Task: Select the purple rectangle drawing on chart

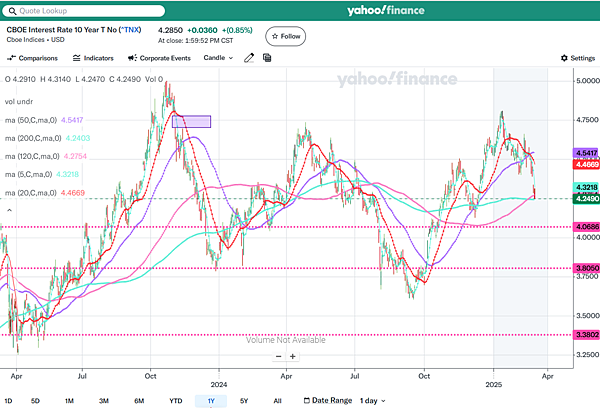Action: pyautogui.click(x=191, y=122)
